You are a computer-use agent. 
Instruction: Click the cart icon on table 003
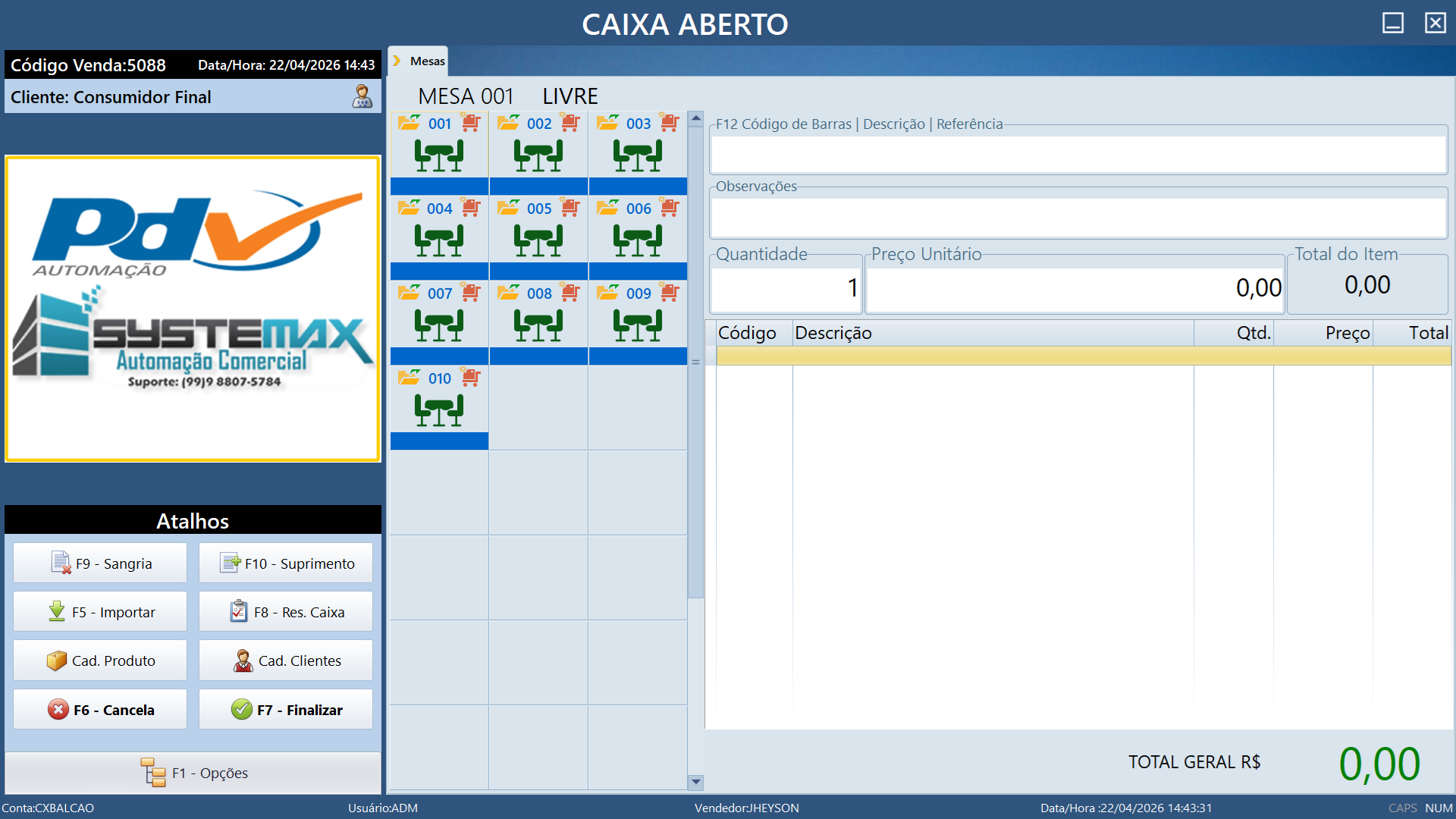(x=669, y=122)
